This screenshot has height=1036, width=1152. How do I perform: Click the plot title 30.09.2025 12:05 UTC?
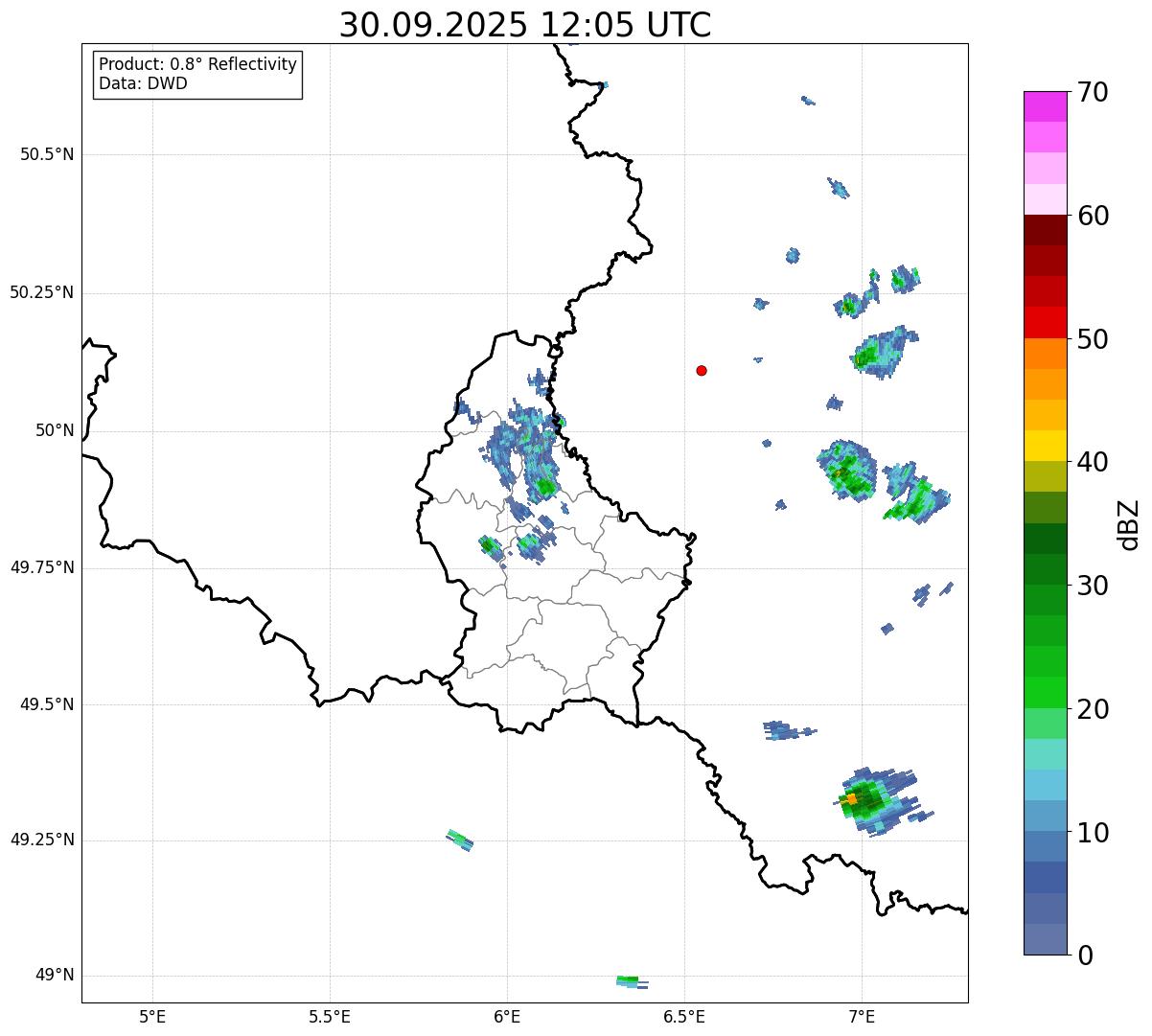click(525, 24)
